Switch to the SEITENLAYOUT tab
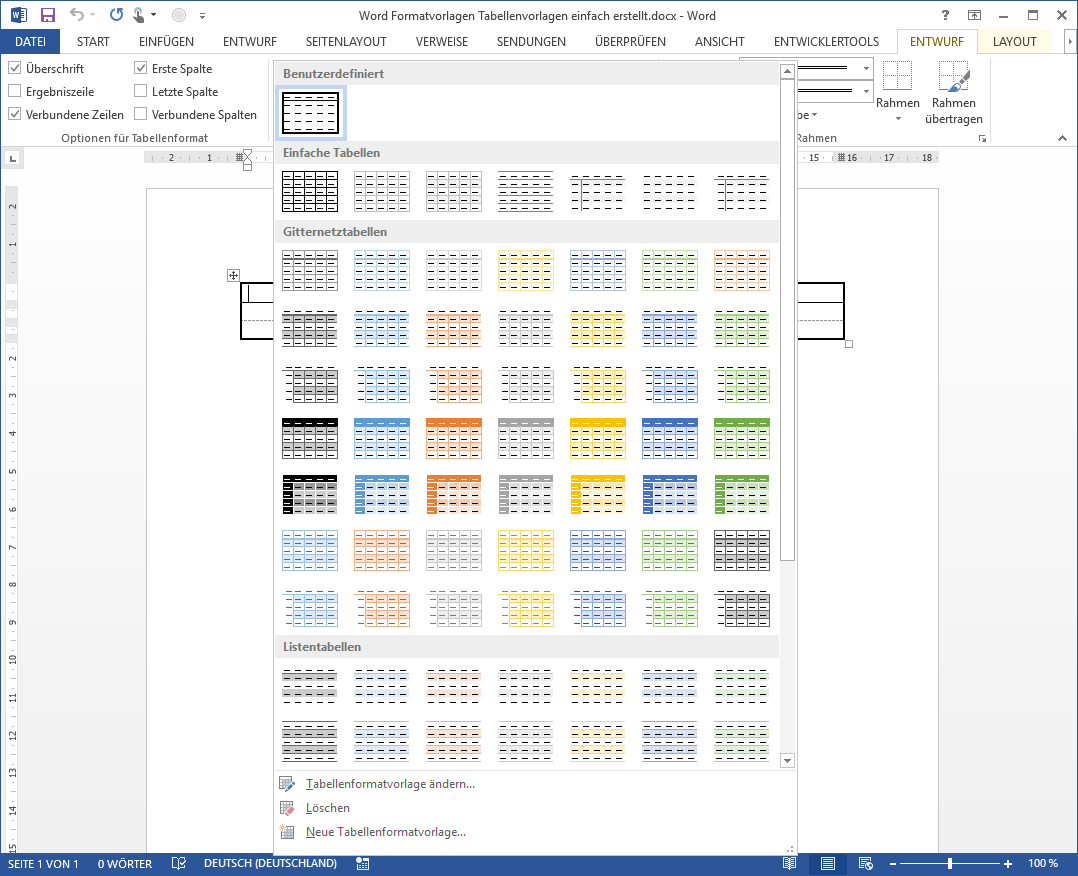This screenshot has height=876, width=1078. click(346, 41)
